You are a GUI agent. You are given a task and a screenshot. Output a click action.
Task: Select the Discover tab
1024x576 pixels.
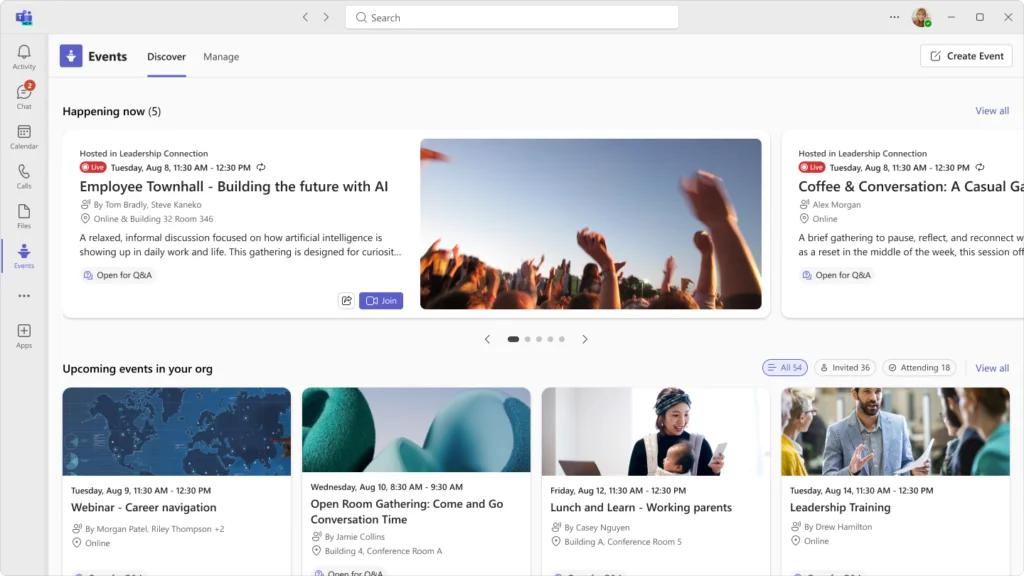[166, 57]
